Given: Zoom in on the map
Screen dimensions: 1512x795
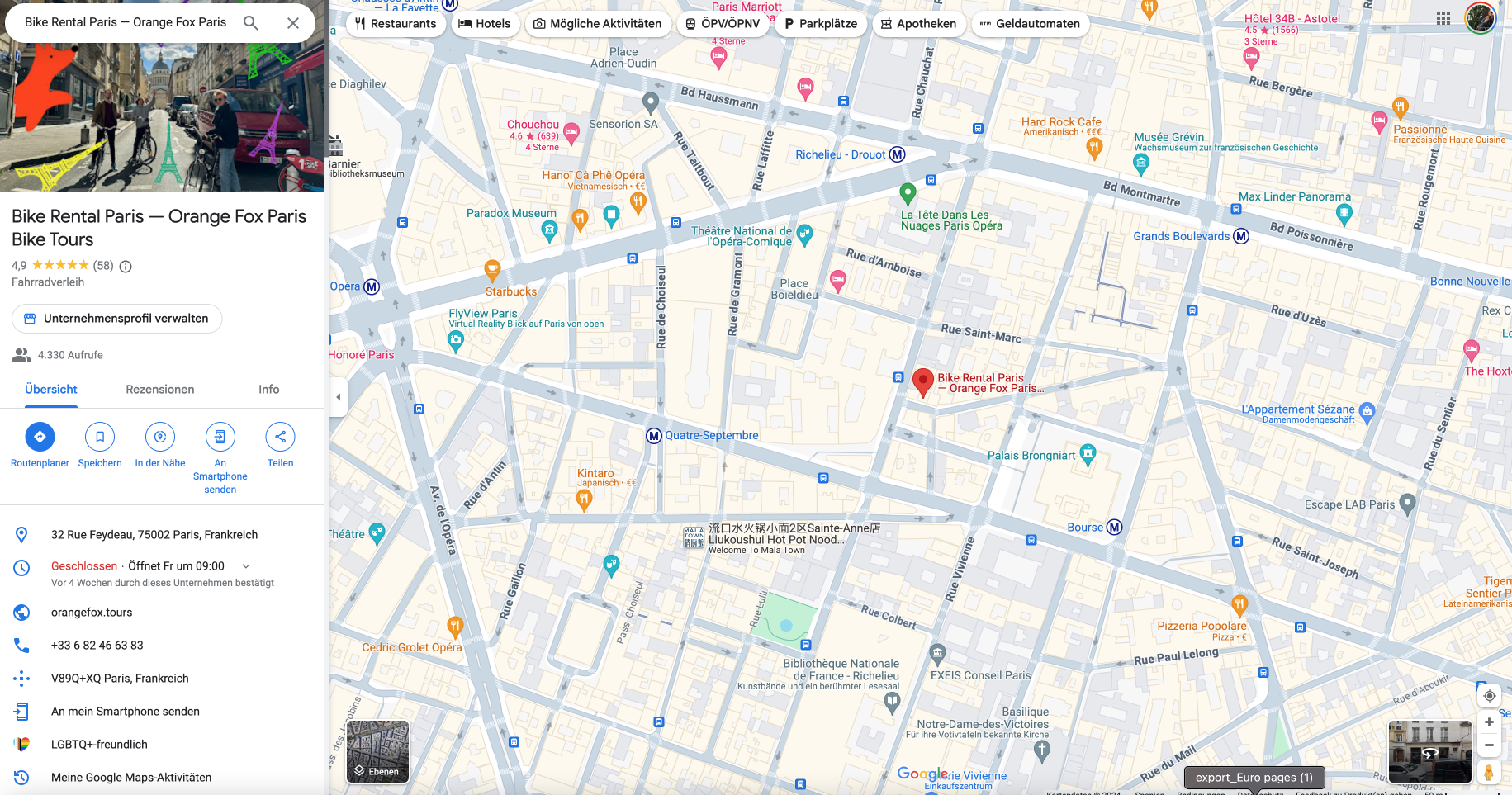Looking at the screenshot, I should click(x=1489, y=722).
